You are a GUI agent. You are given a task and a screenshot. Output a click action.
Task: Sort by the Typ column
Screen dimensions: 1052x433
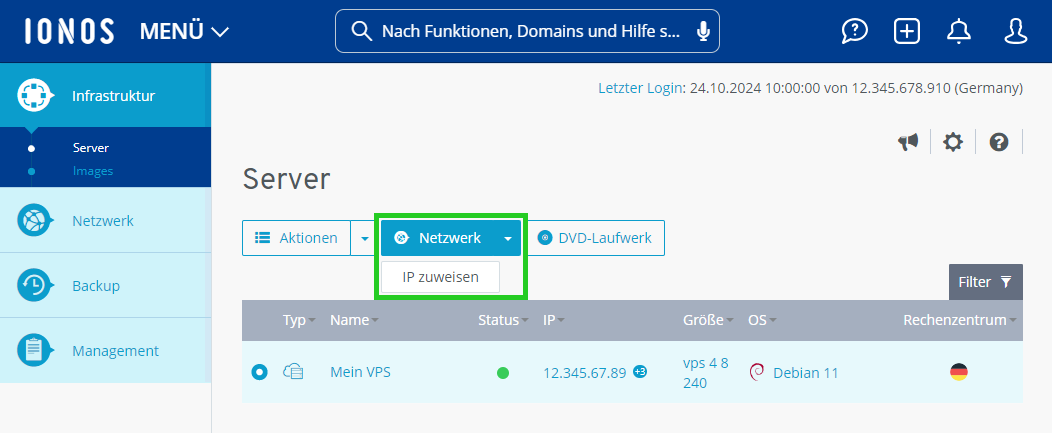pyautogui.click(x=299, y=320)
